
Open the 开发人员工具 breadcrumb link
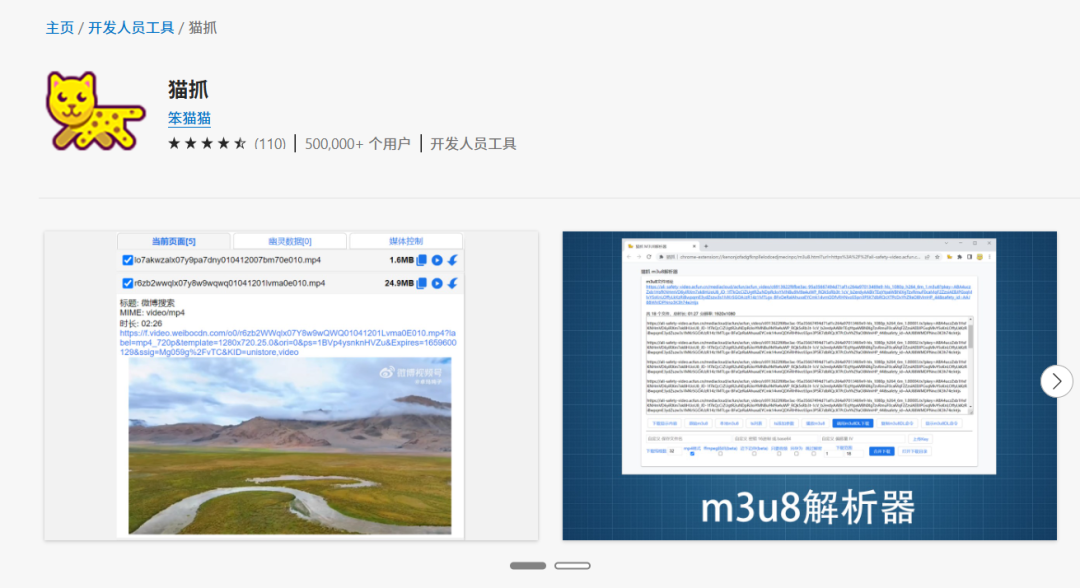point(131,28)
